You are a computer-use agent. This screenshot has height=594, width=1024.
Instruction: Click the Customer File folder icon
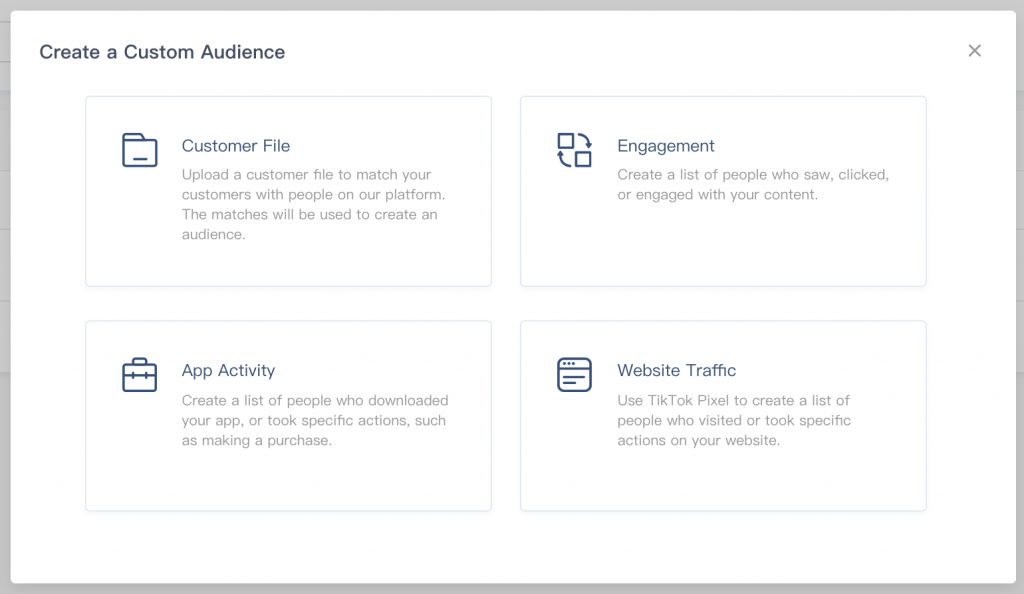pyautogui.click(x=140, y=150)
